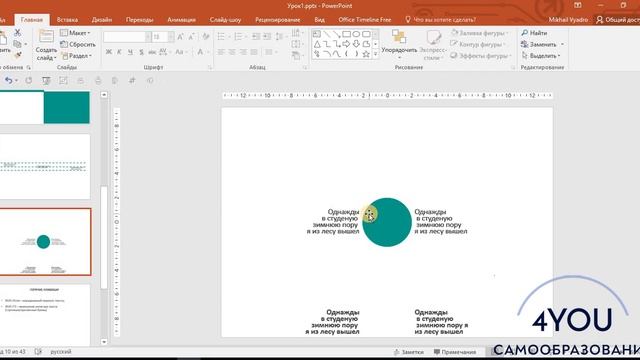Image resolution: width=640 pixels, height=360 pixels.
Task: Click the Cut scissors icon
Action: (x=18, y=33)
